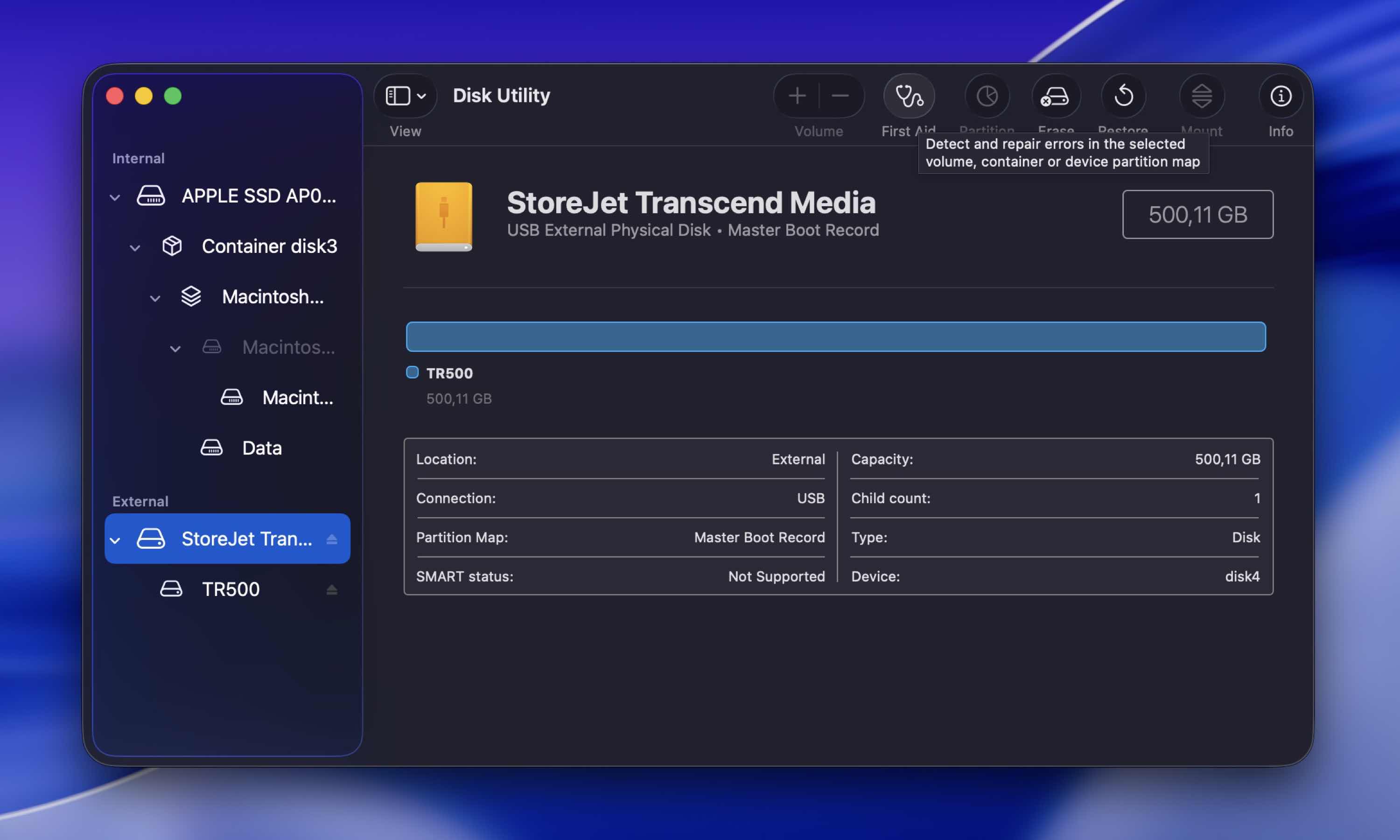Click the StoreJet Transcend Media title

691,202
